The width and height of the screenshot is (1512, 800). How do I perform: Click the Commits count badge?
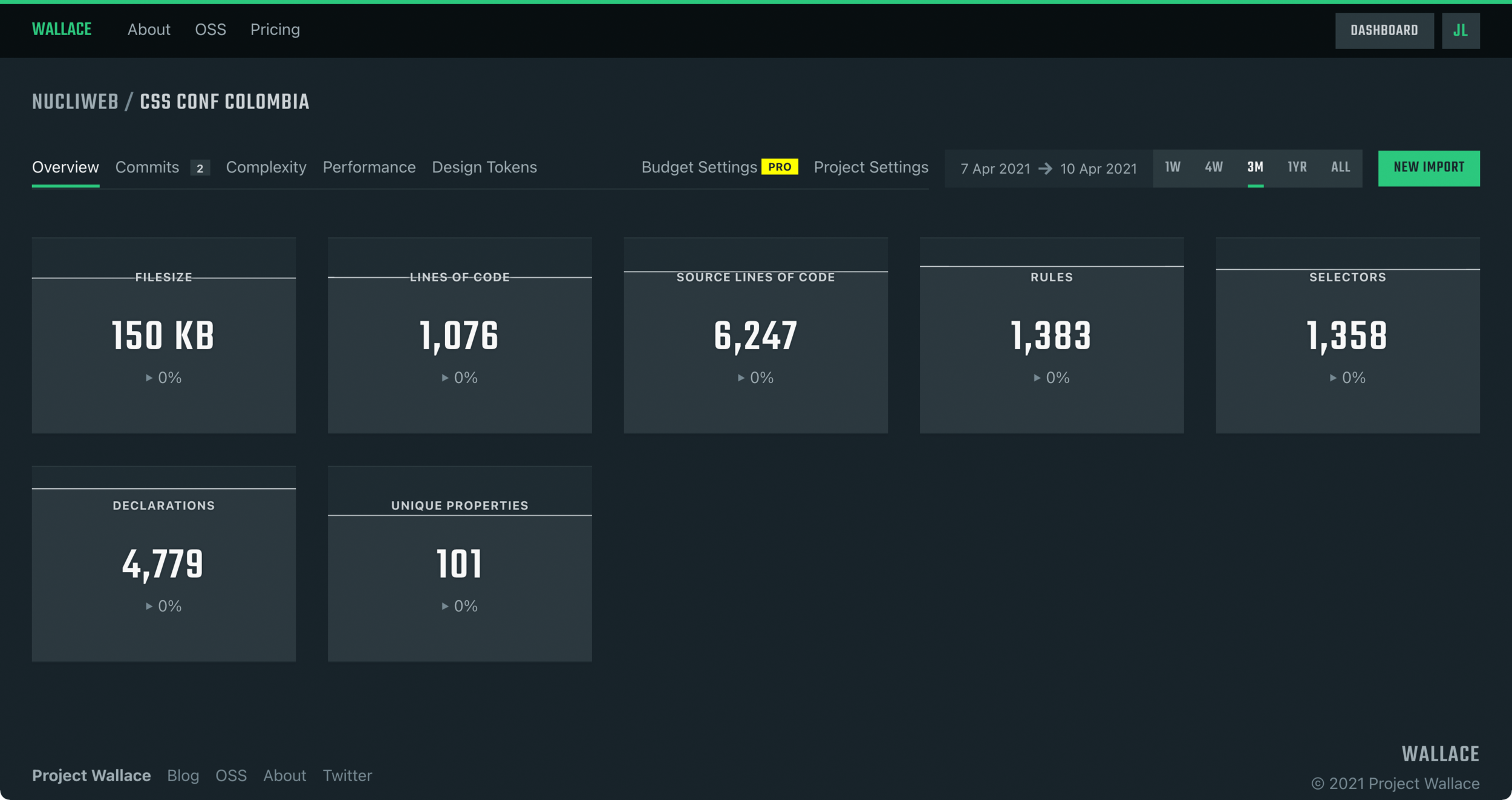click(x=200, y=168)
